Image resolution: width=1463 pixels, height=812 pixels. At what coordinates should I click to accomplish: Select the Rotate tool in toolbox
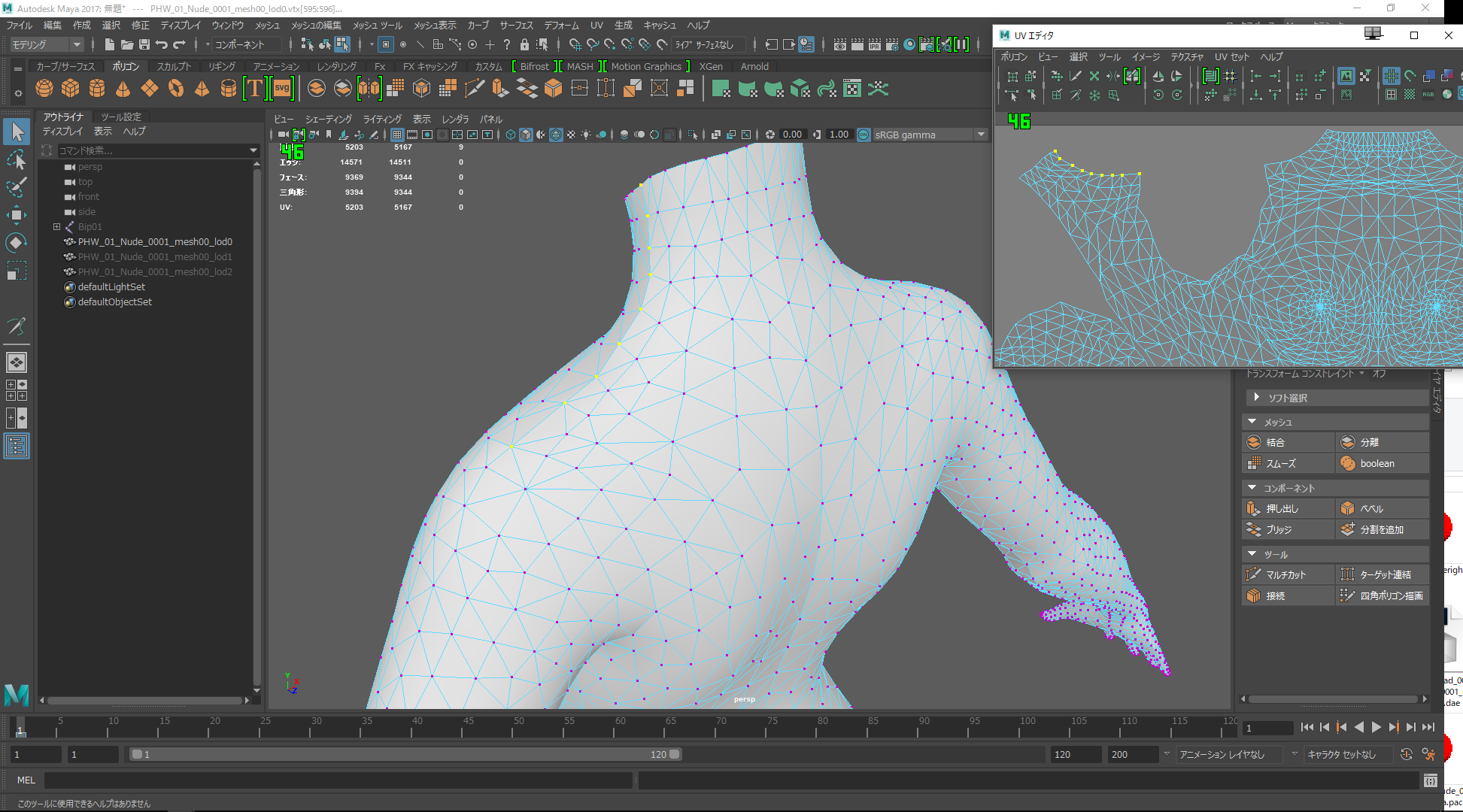[x=17, y=243]
